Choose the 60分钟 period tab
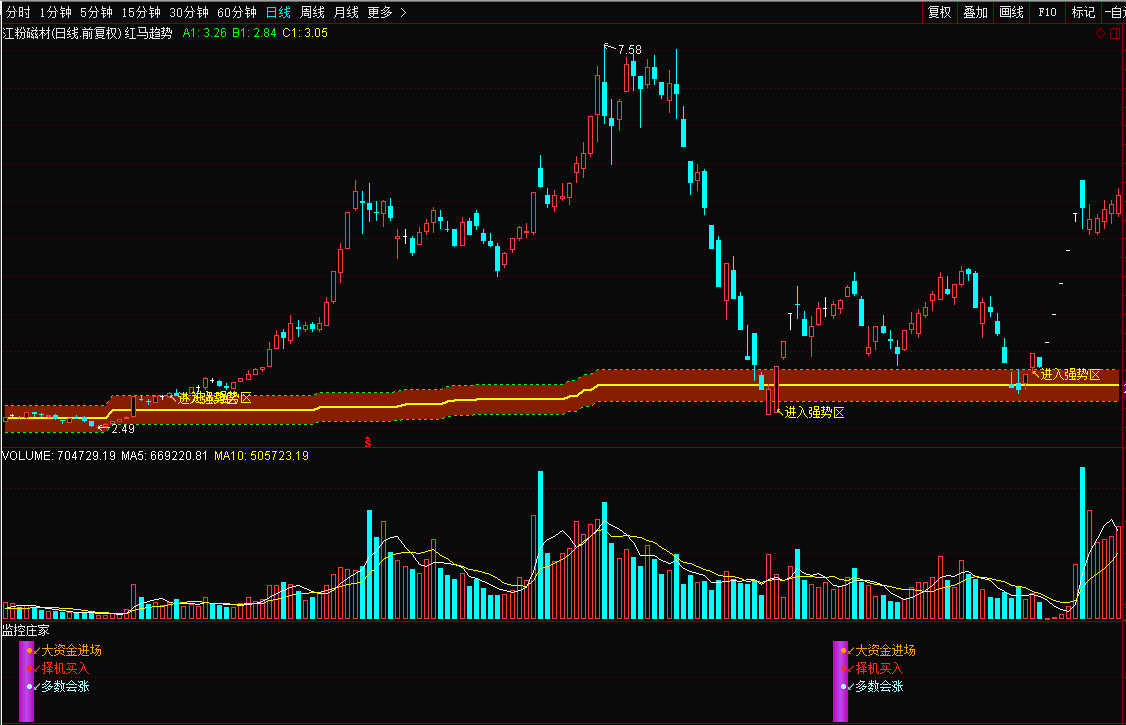Screen dimensions: 1126x725 coord(237,12)
